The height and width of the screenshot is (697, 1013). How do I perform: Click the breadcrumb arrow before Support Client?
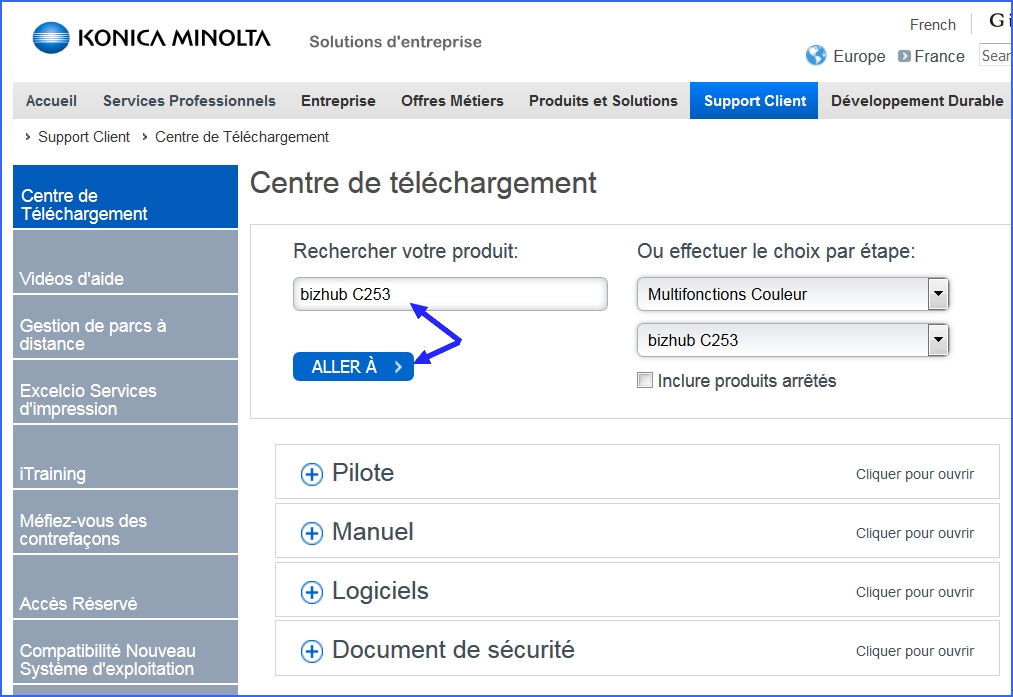pyautogui.click(x=25, y=137)
